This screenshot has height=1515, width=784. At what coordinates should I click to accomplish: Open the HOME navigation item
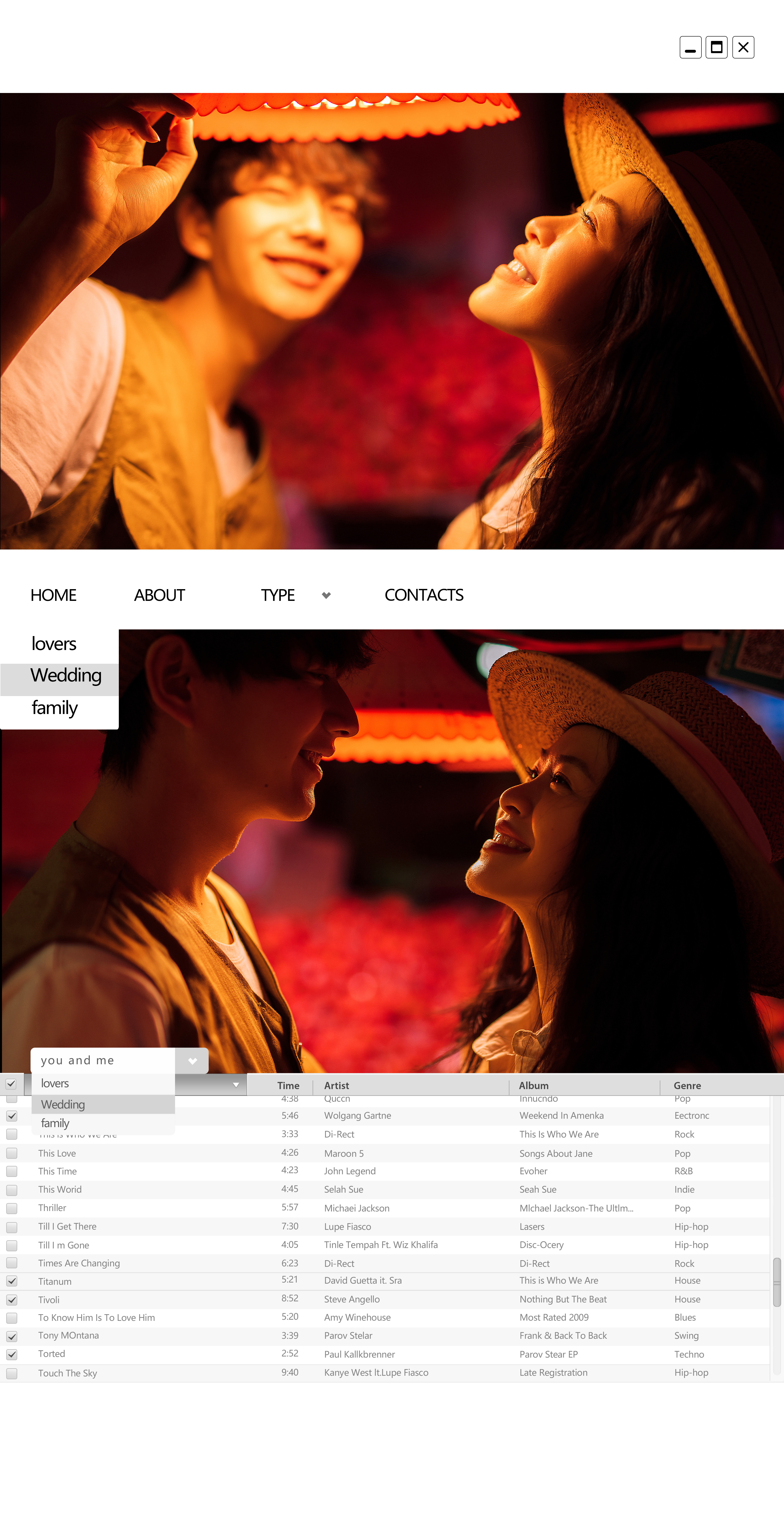54,595
